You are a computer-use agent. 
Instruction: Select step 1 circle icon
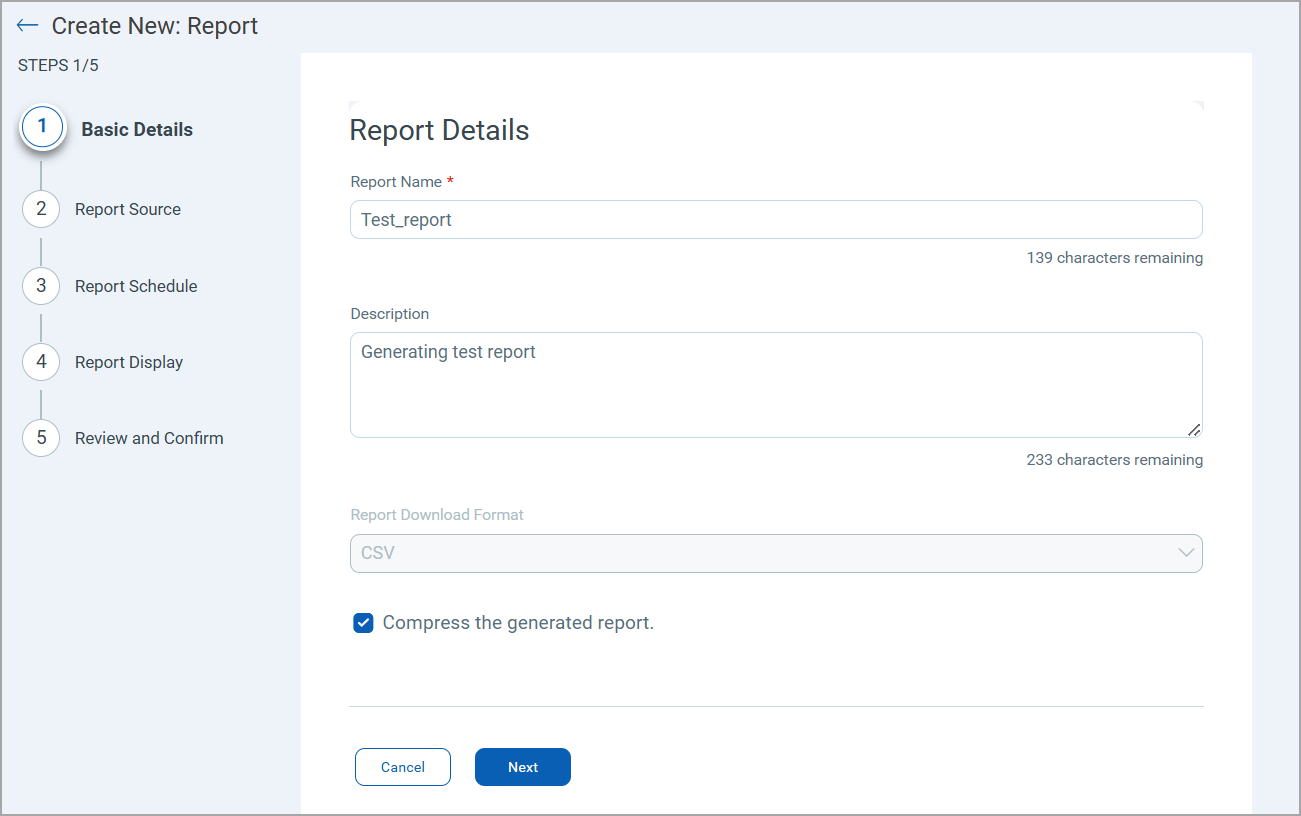pyautogui.click(x=42, y=128)
